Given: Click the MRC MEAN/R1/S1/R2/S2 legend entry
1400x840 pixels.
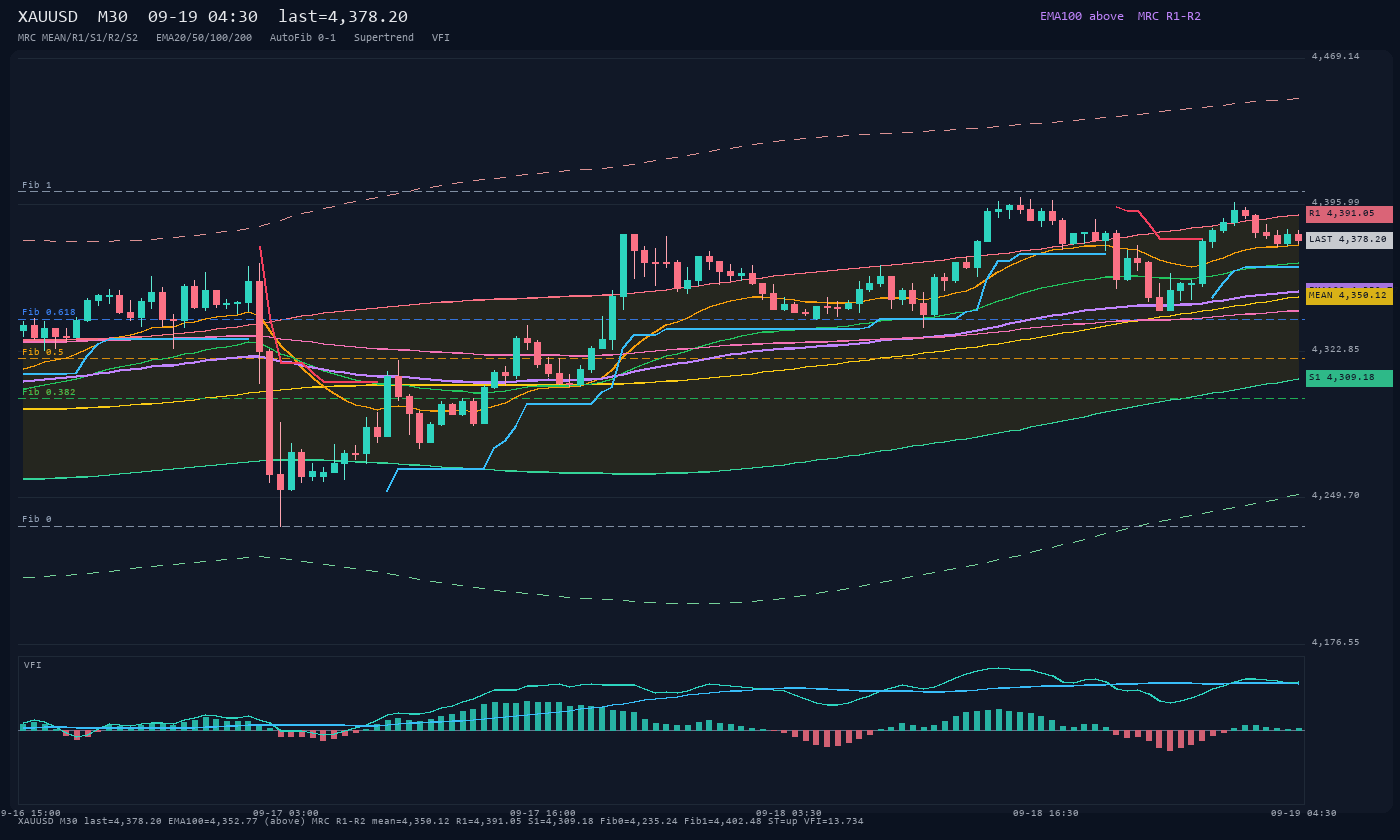Looking at the screenshot, I should [x=78, y=37].
